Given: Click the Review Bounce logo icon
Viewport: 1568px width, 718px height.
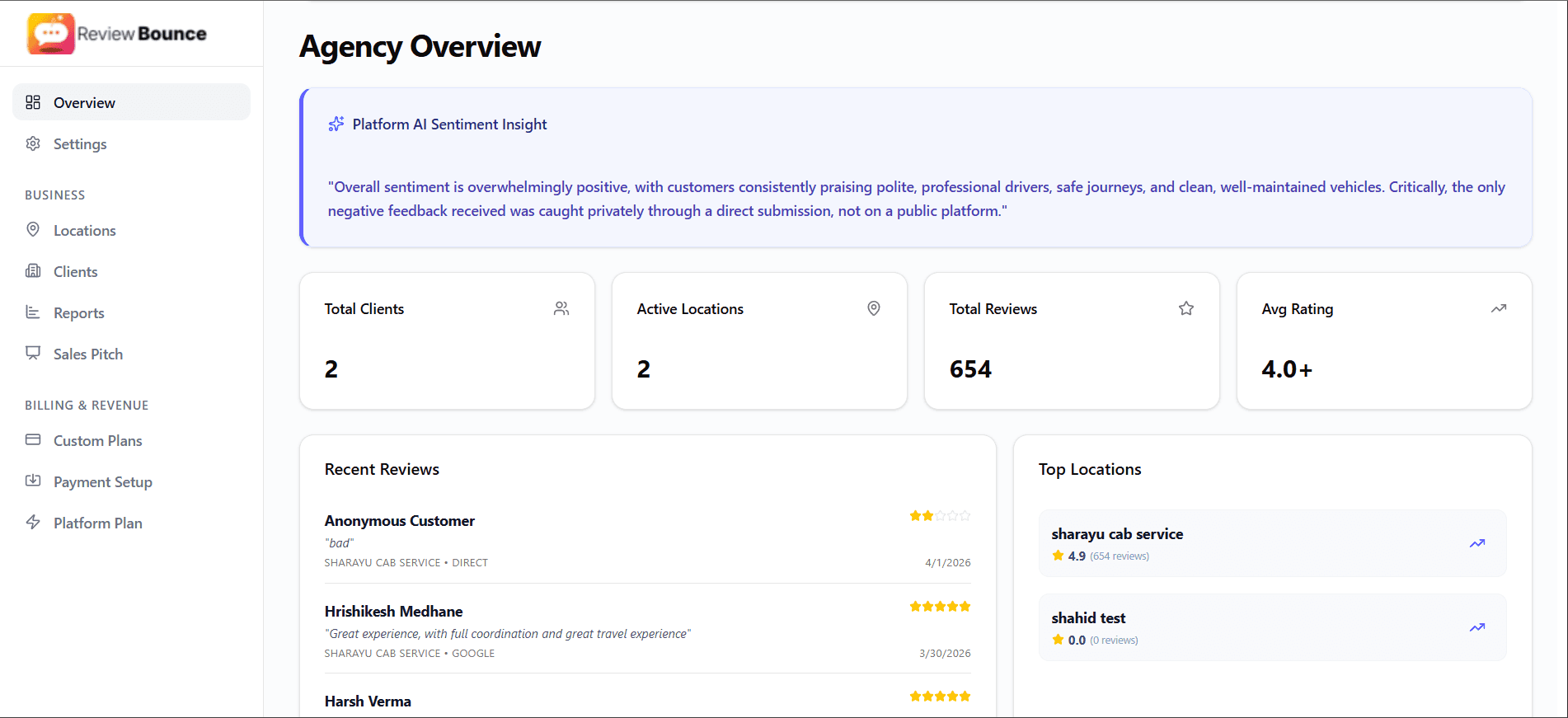Looking at the screenshot, I should coord(51,34).
